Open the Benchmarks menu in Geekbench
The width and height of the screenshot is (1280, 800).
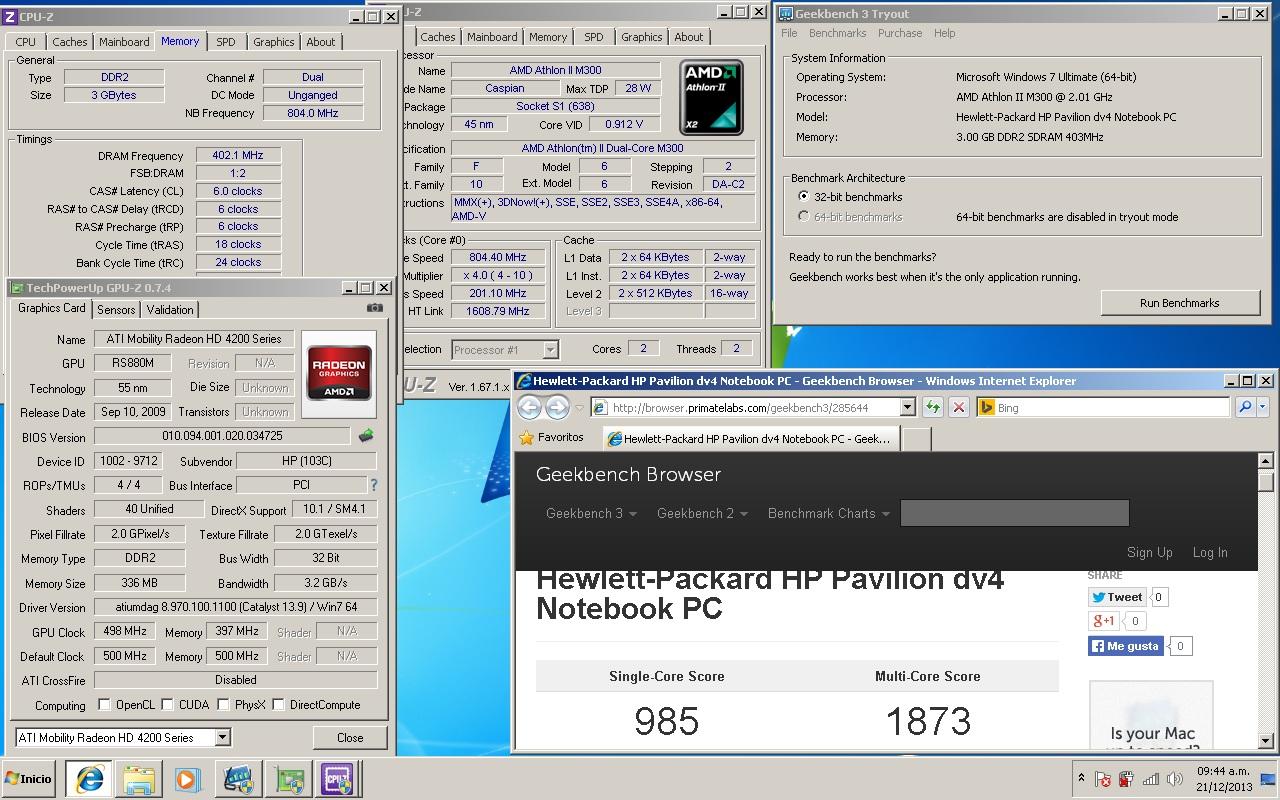837,33
